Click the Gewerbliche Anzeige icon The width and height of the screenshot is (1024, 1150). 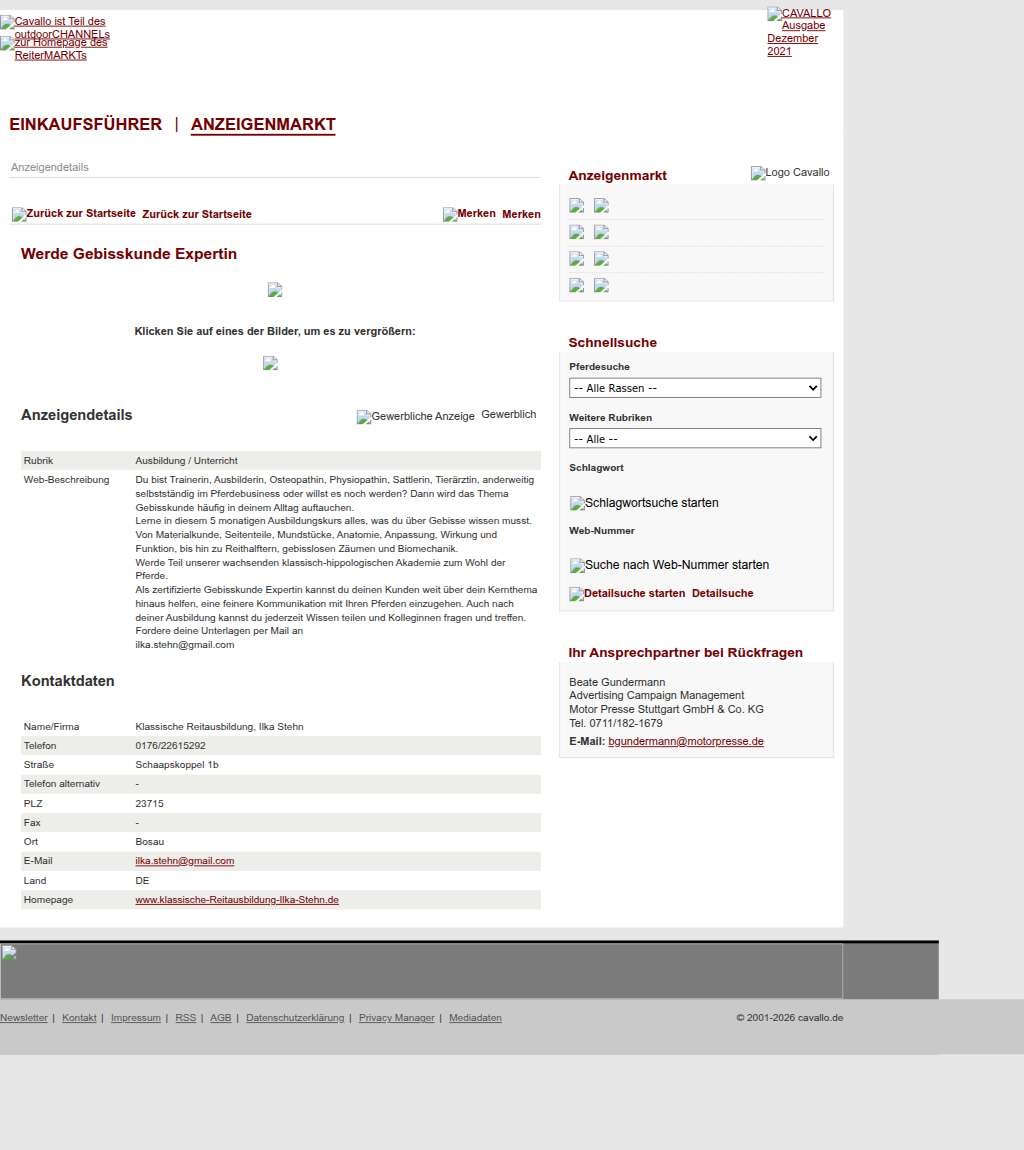pyautogui.click(x=415, y=416)
